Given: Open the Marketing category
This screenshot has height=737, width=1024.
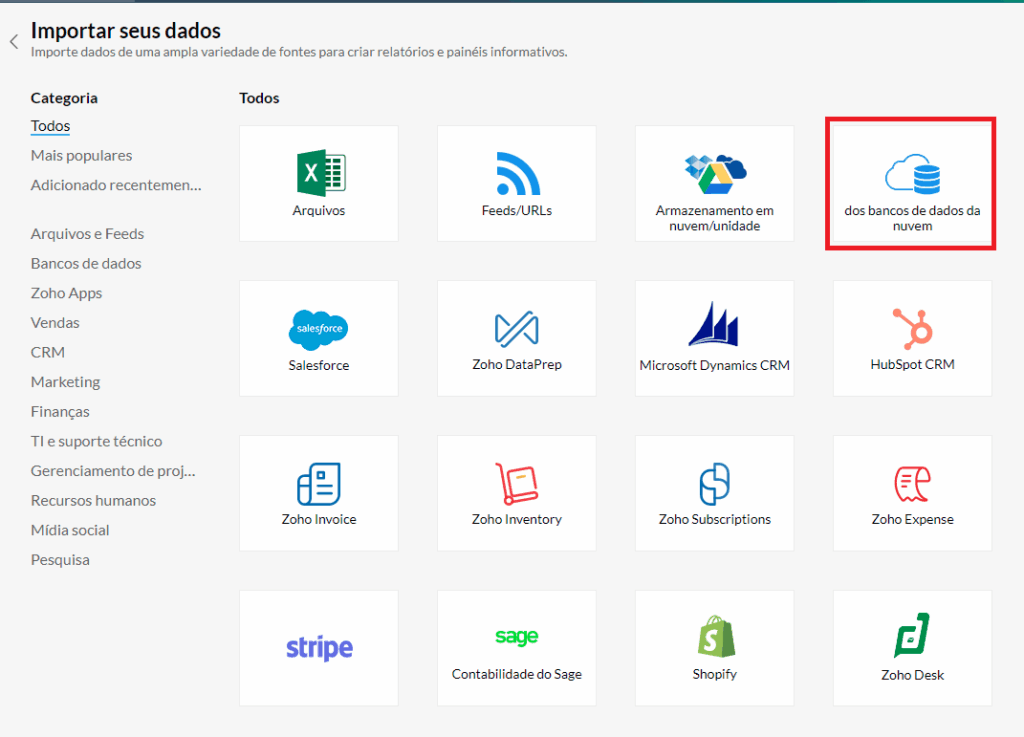Looking at the screenshot, I should point(65,382).
